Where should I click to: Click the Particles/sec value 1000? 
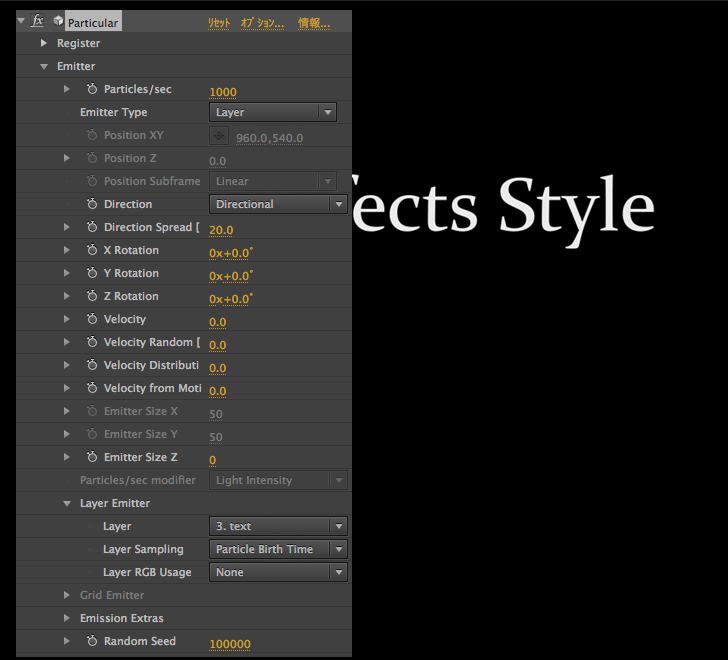[223, 92]
